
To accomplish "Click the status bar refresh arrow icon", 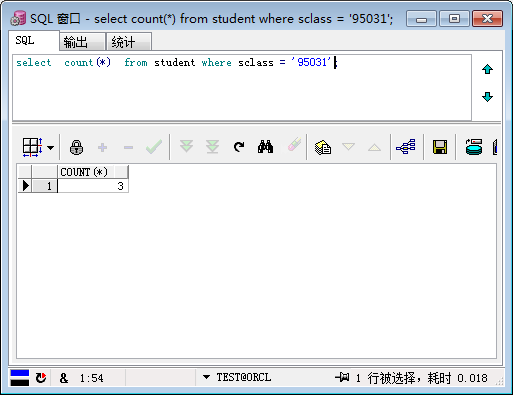I will click(x=41, y=378).
